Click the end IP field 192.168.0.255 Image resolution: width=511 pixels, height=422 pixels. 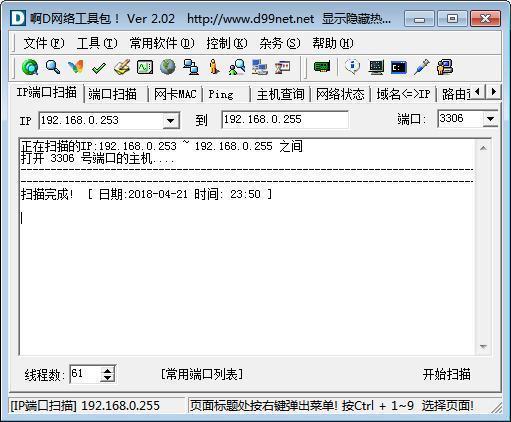point(285,119)
